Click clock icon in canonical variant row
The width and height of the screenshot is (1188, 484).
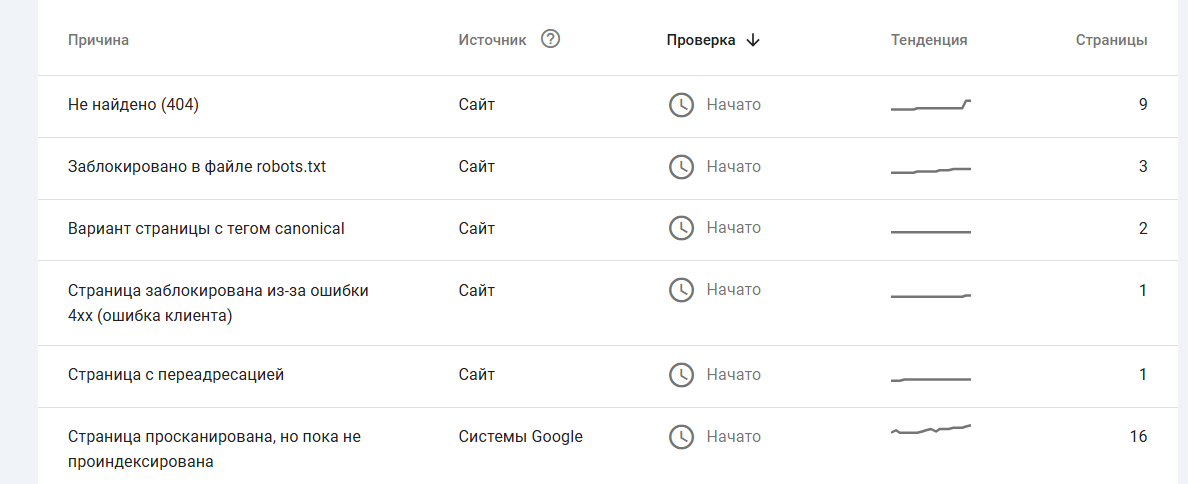click(x=681, y=228)
